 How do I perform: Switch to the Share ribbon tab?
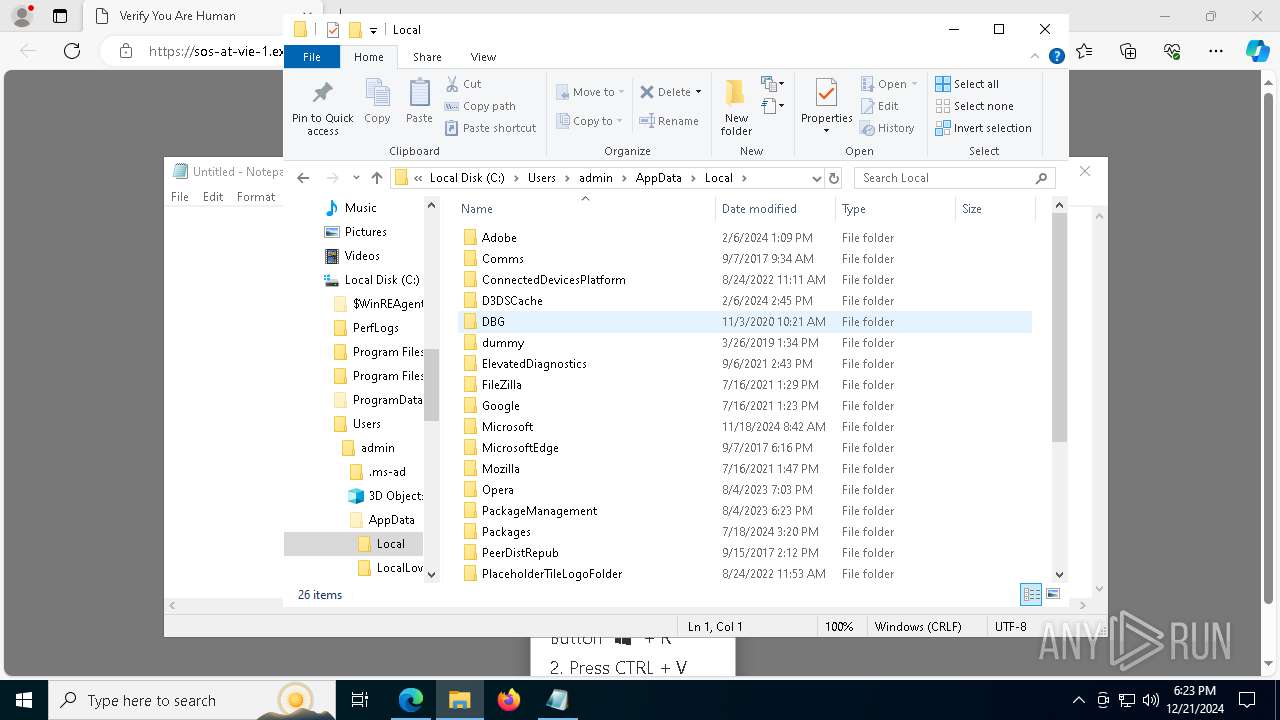click(427, 57)
